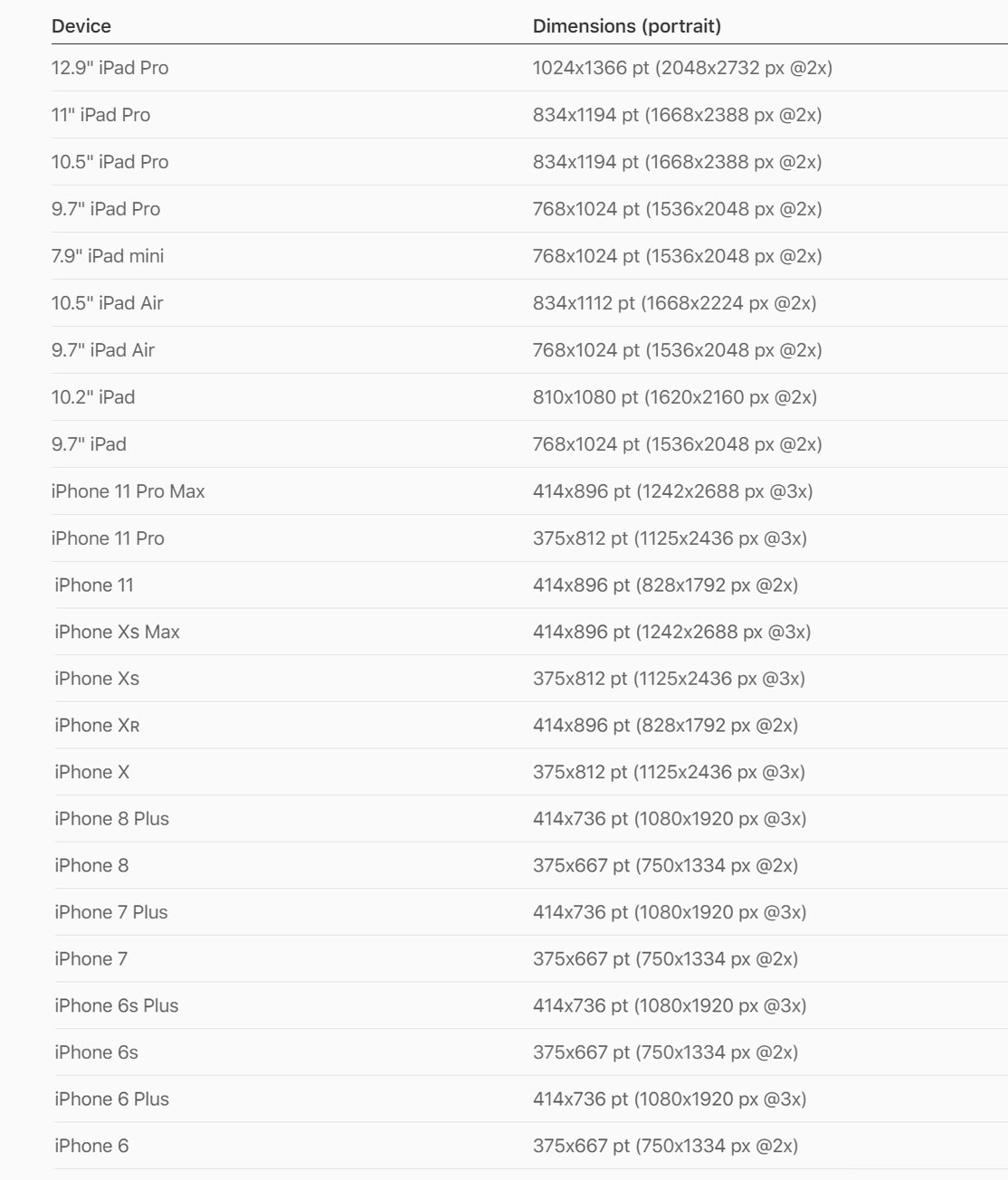Click the iPhone X device name
The image size is (1008, 1180).
point(91,772)
